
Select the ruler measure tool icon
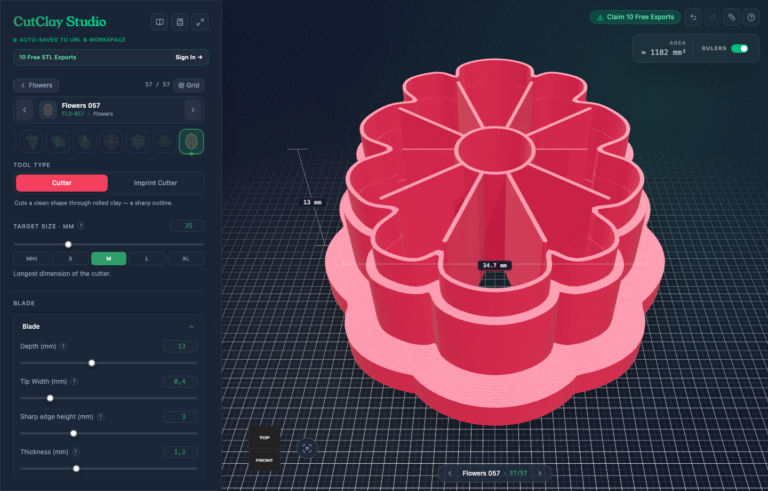(731, 17)
